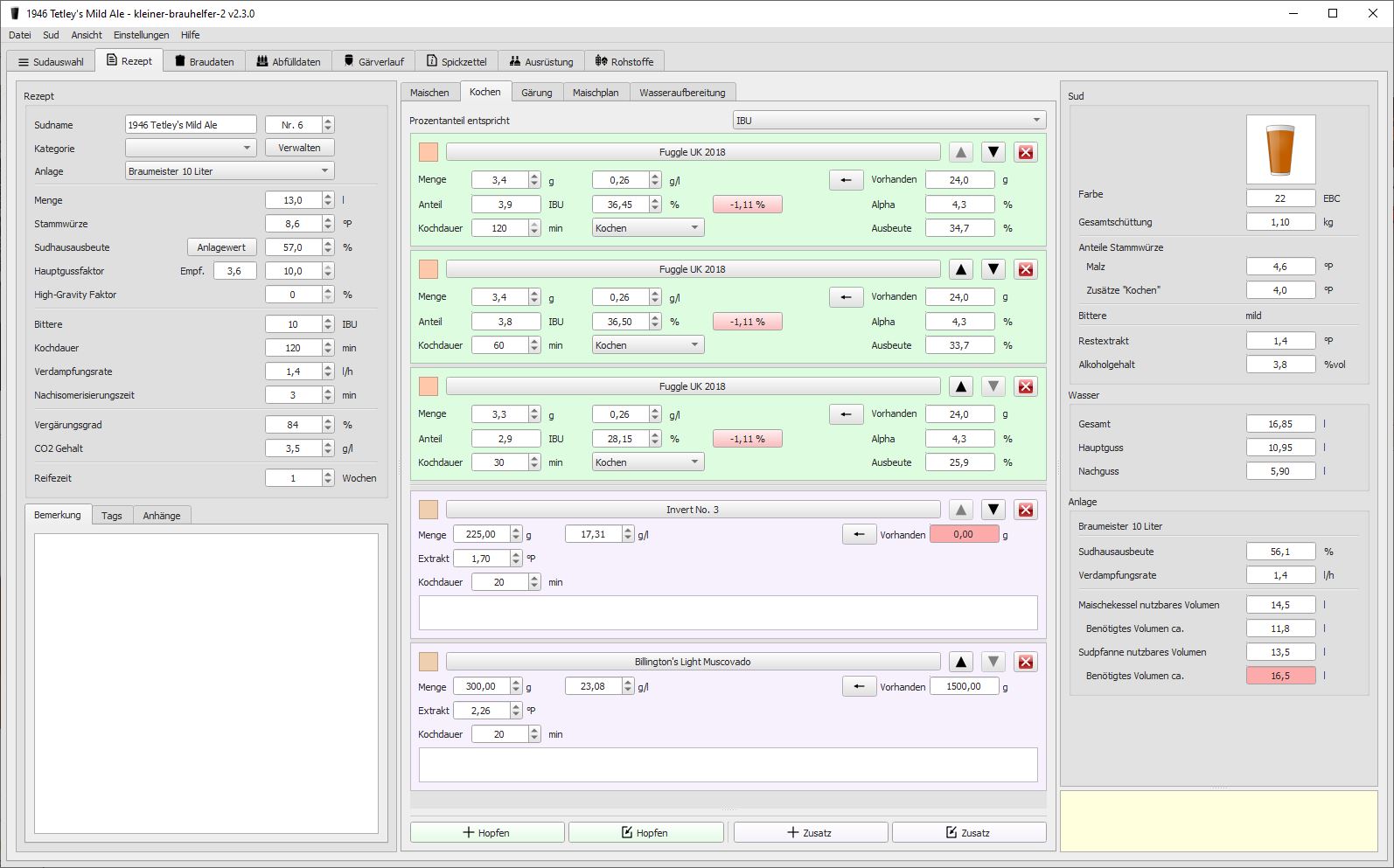1394x868 pixels.
Task: Move the first Fuggle hop entry down
Action: tap(993, 152)
